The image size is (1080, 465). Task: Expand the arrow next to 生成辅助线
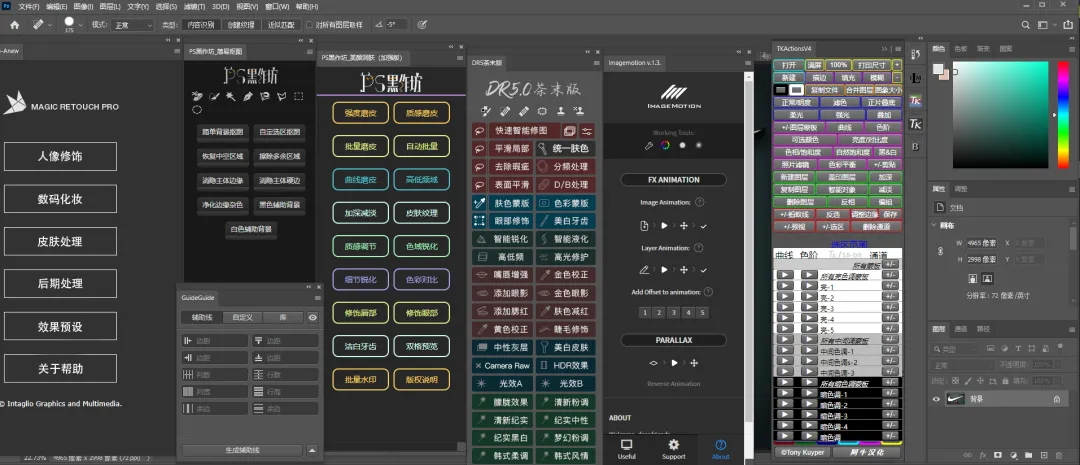coord(312,451)
